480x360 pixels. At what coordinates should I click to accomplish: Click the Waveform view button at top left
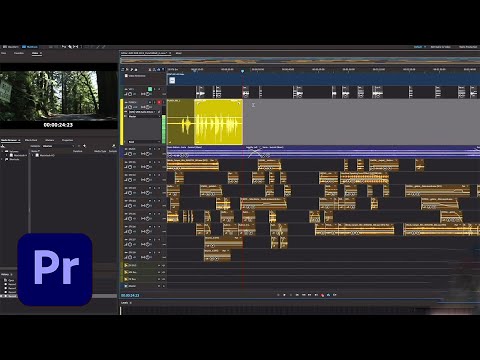pos(11,47)
